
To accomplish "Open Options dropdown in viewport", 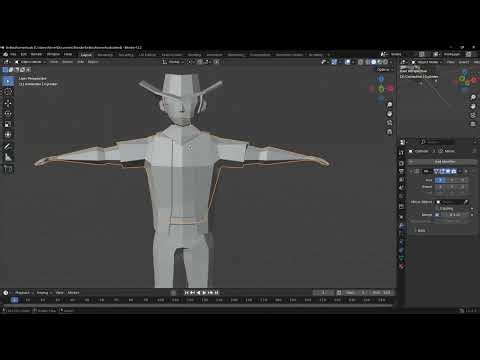I will (x=385, y=70).
